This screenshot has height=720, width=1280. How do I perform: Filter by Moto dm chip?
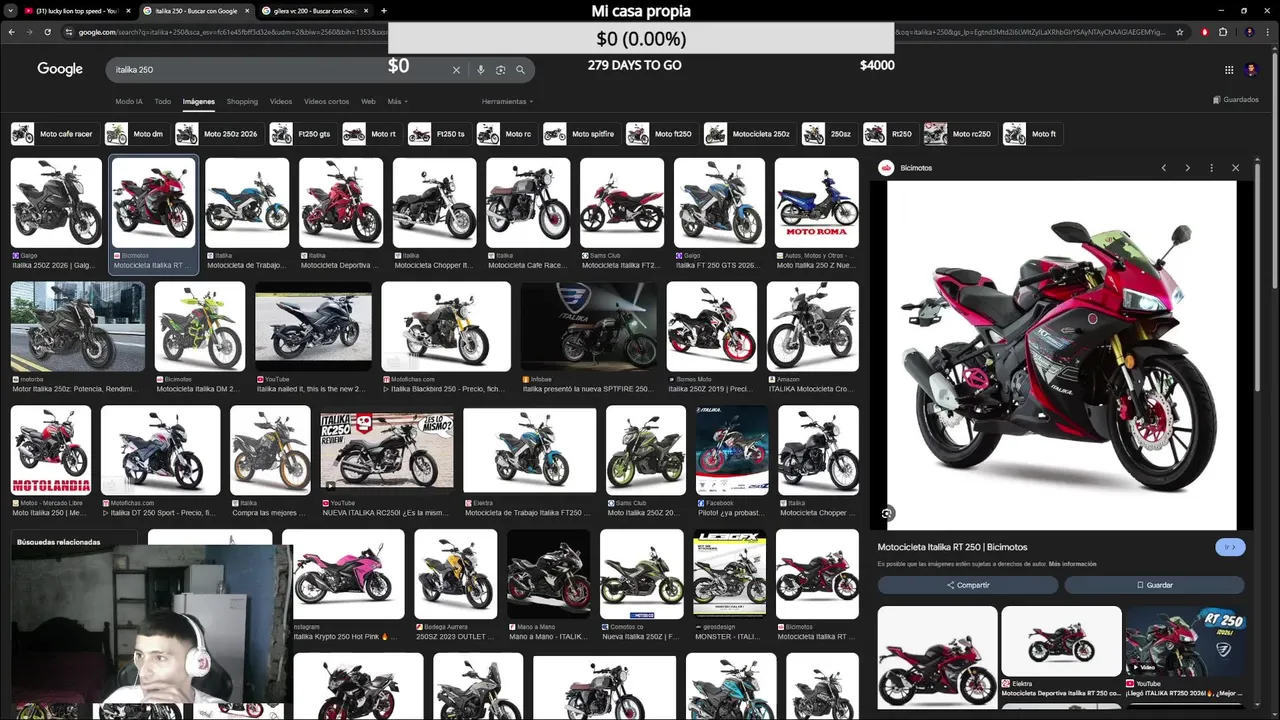[135, 134]
